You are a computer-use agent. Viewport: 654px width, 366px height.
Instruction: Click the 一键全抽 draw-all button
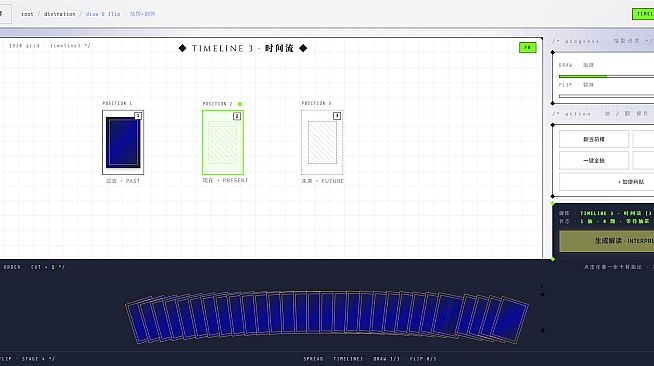[x=594, y=160]
